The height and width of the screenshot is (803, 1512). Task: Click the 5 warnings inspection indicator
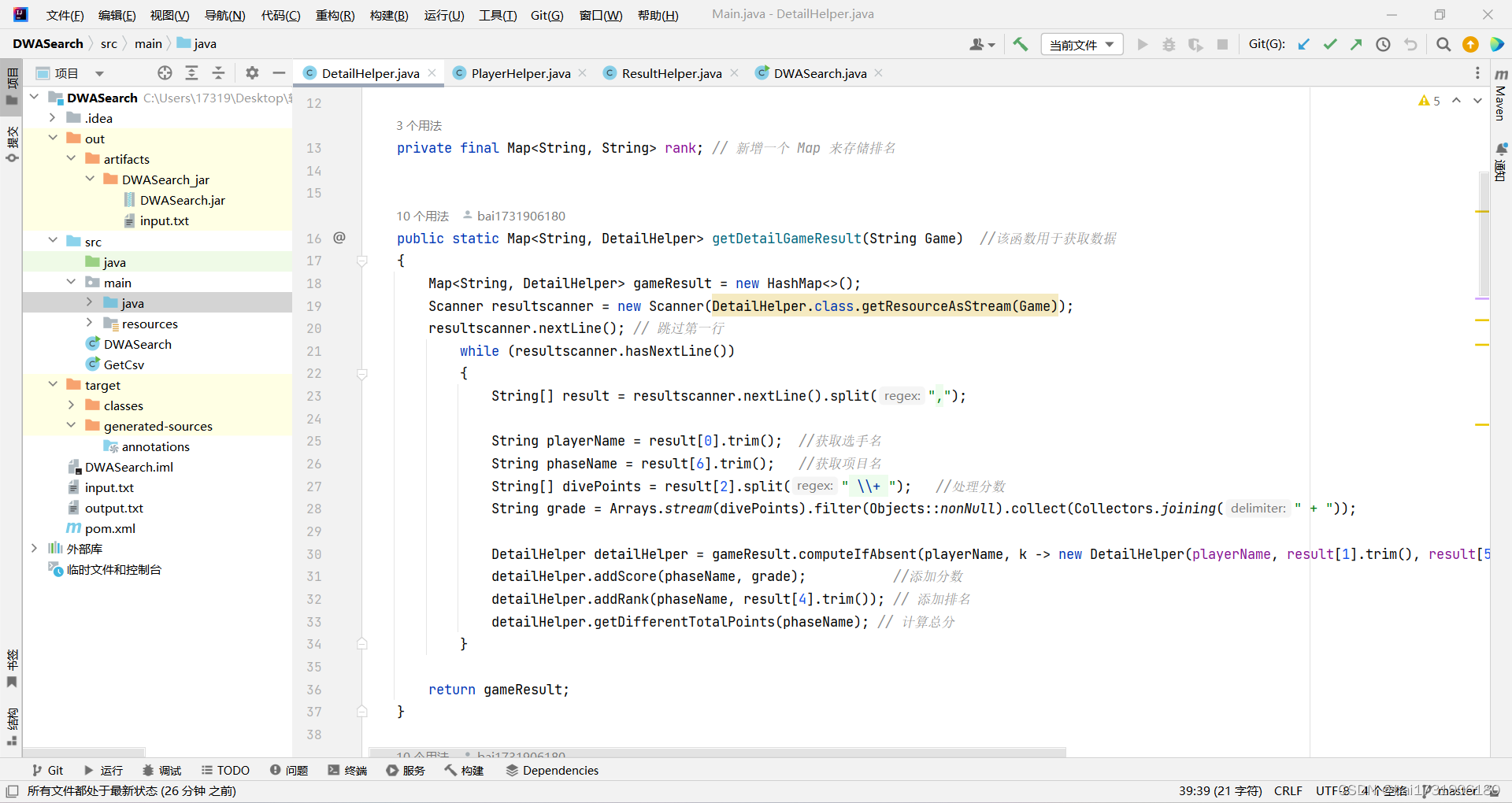click(1429, 101)
